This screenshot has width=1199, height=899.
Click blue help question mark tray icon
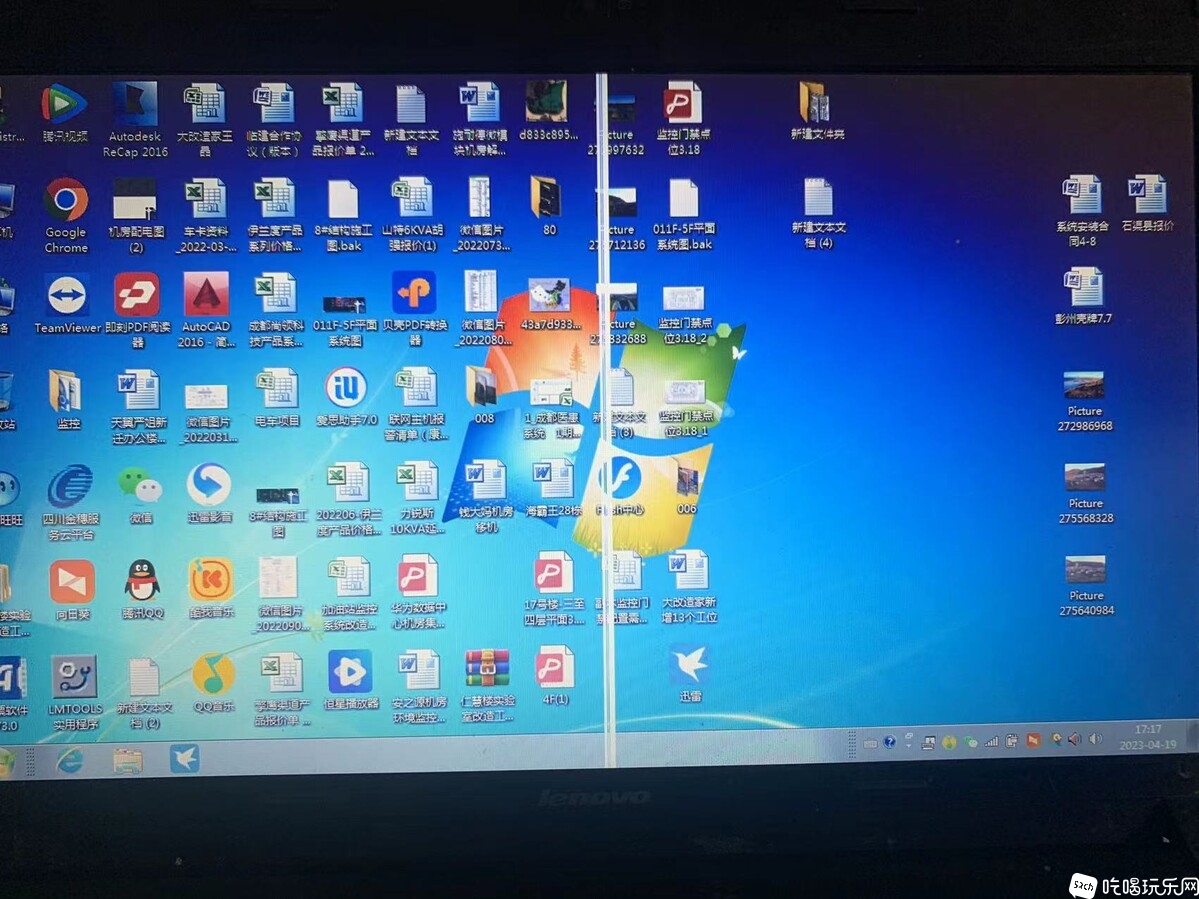click(x=889, y=742)
